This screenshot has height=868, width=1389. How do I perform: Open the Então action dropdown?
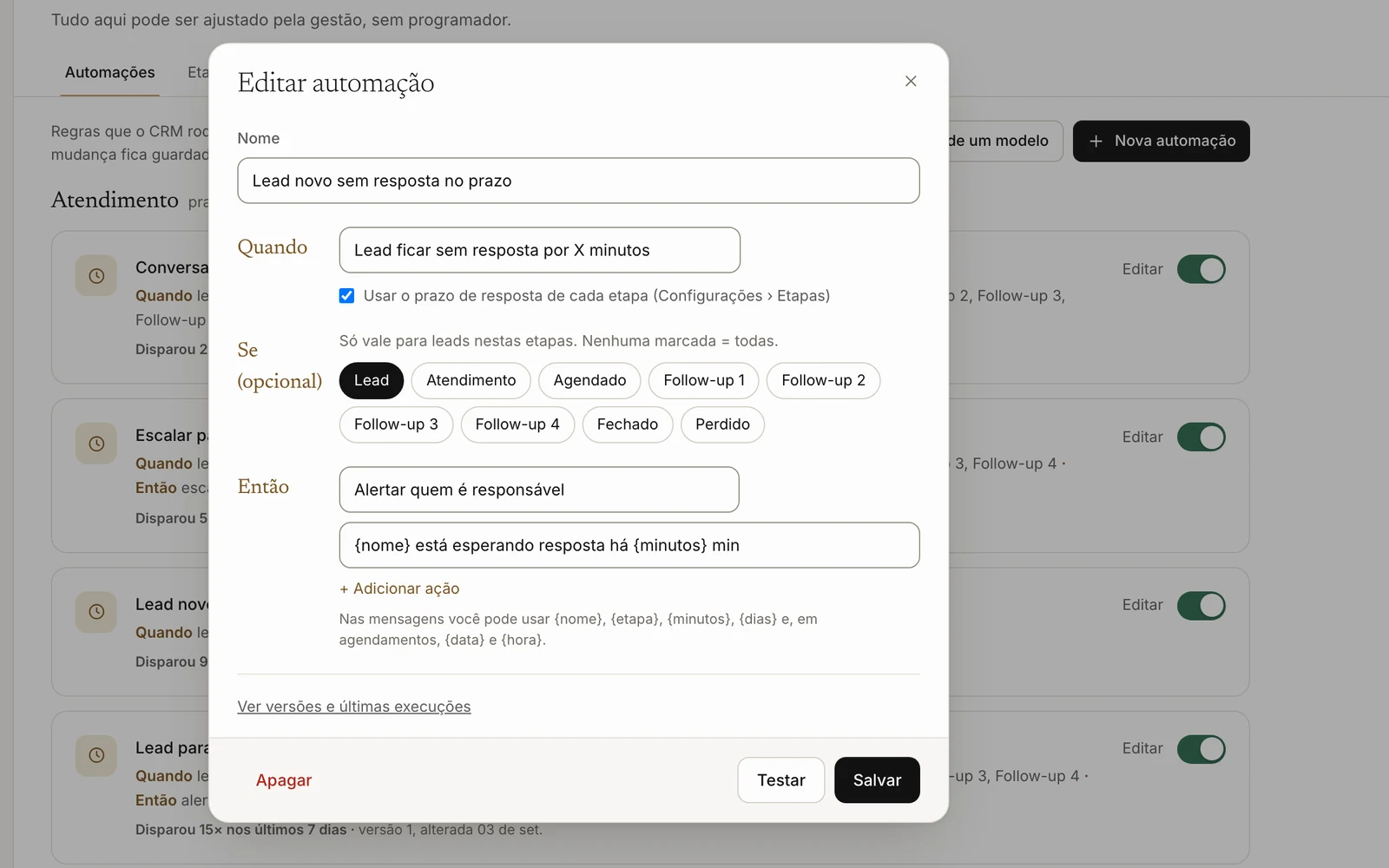point(539,490)
